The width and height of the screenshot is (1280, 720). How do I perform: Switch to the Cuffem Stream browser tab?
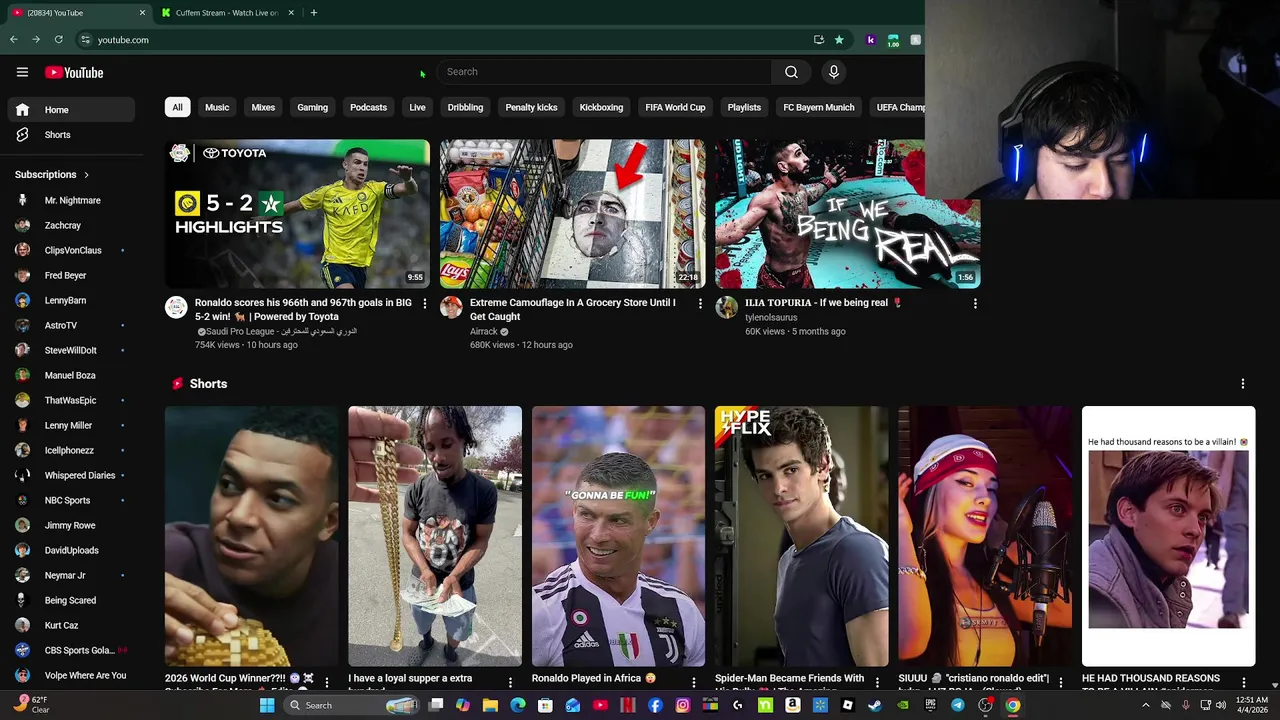tap(226, 13)
